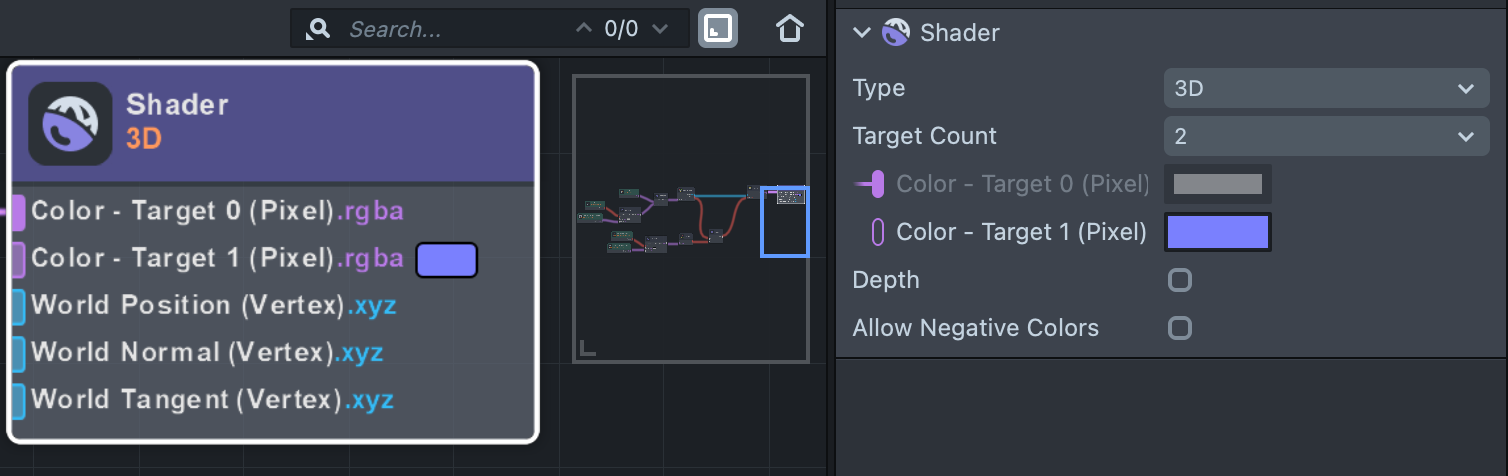
Task: Click the minimap graph overview thumbnail
Action: tap(690, 218)
